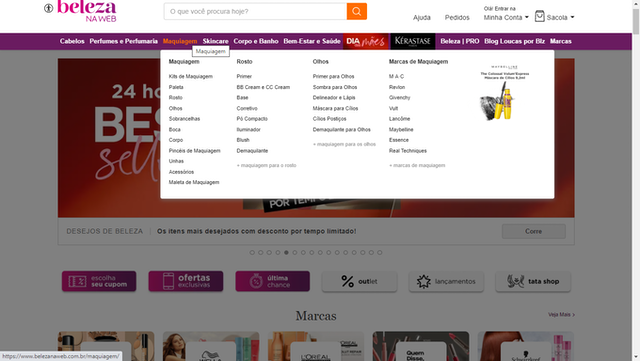Open Corpo e Banho menu
Screen dimensions: 640x361
click(256, 41)
